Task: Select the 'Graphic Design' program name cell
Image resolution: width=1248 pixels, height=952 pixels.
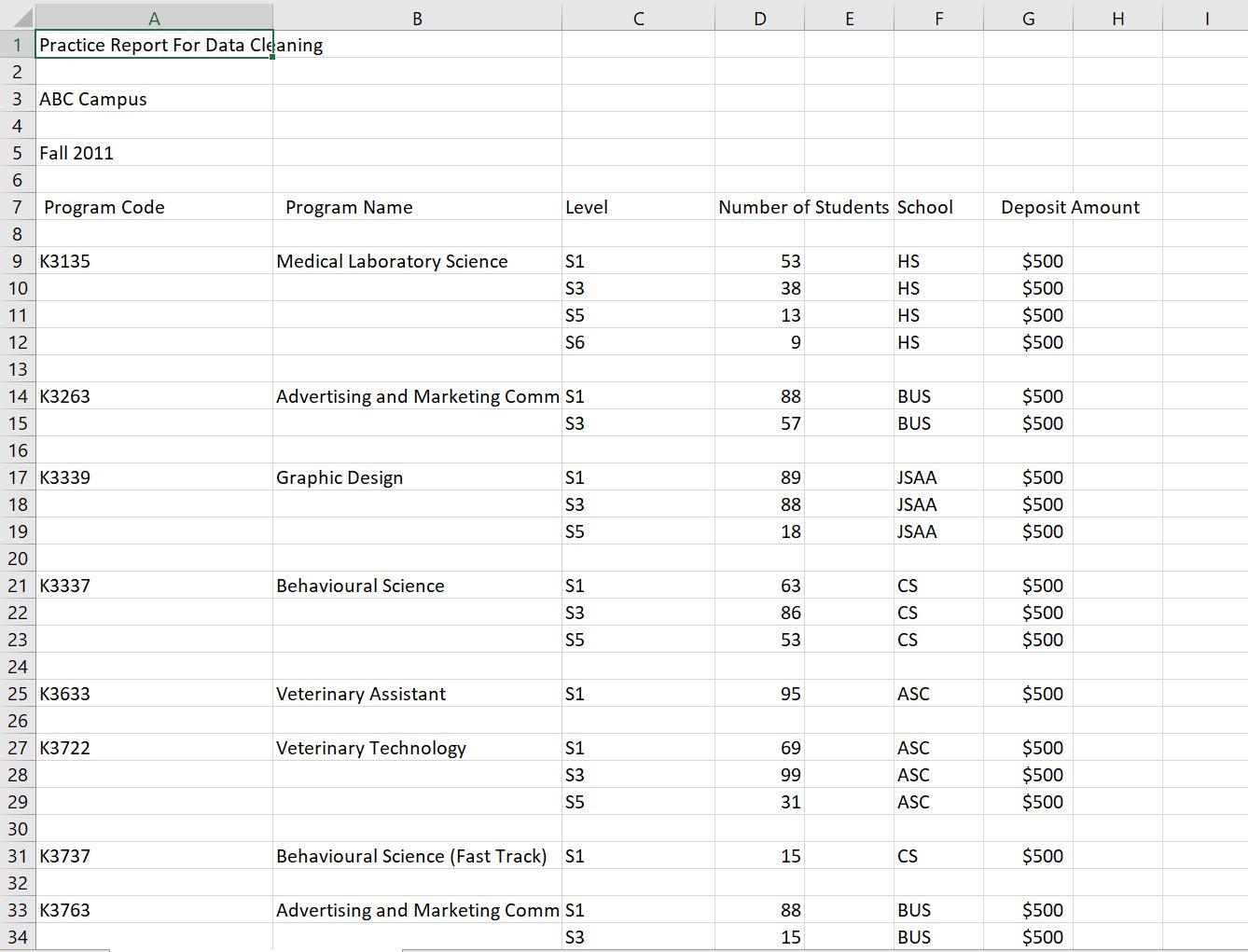Action: (417, 476)
